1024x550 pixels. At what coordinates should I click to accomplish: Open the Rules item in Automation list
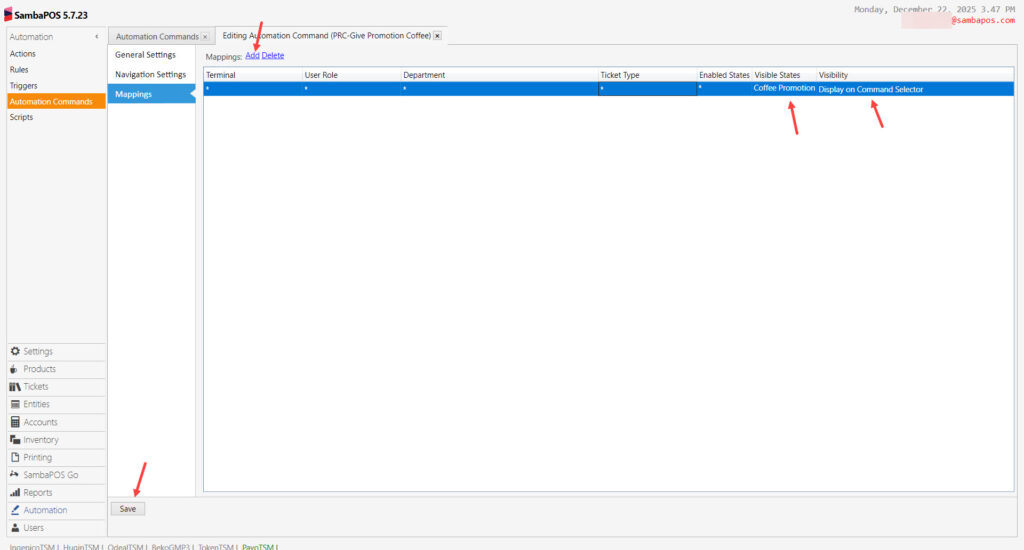coord(19,70)
